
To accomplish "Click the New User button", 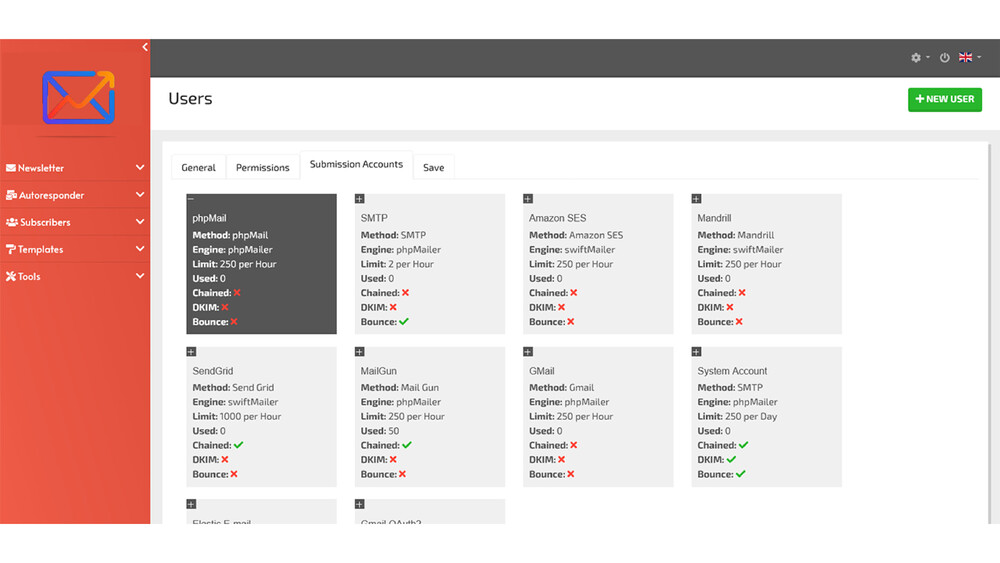I will click(945, 99).
